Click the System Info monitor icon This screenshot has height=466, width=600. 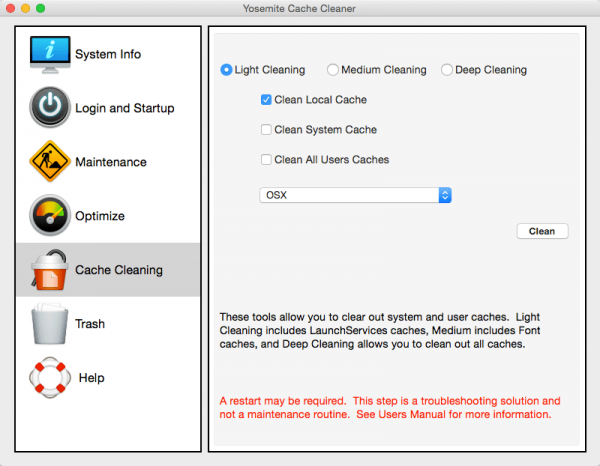[x=50, y=54]
